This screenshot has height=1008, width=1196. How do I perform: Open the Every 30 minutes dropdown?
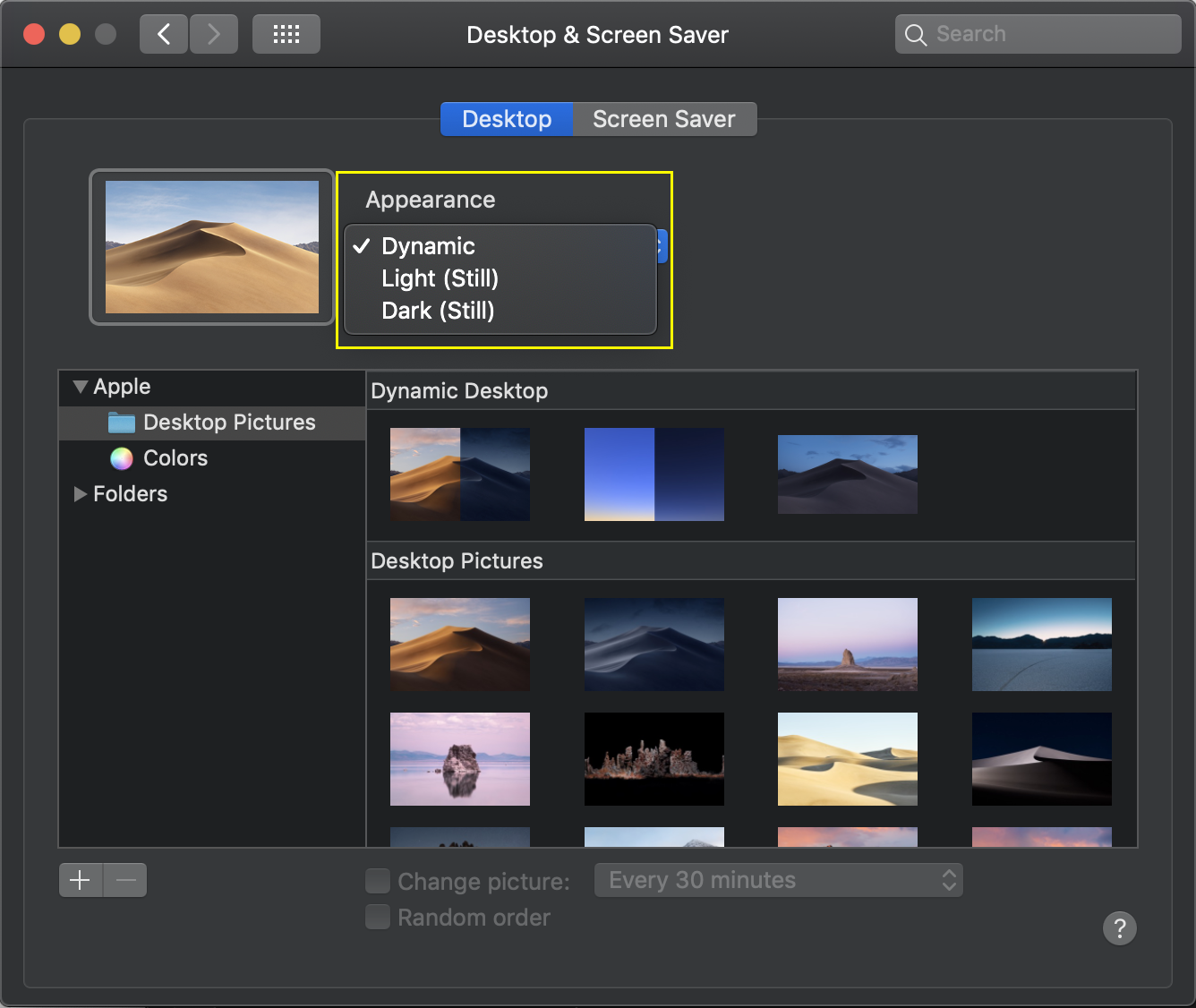[x=778, y=880]
